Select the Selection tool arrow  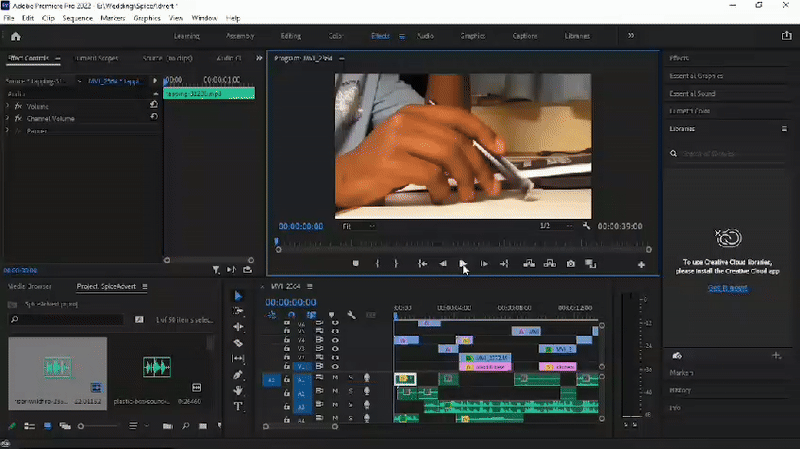[x=238, y=296]
